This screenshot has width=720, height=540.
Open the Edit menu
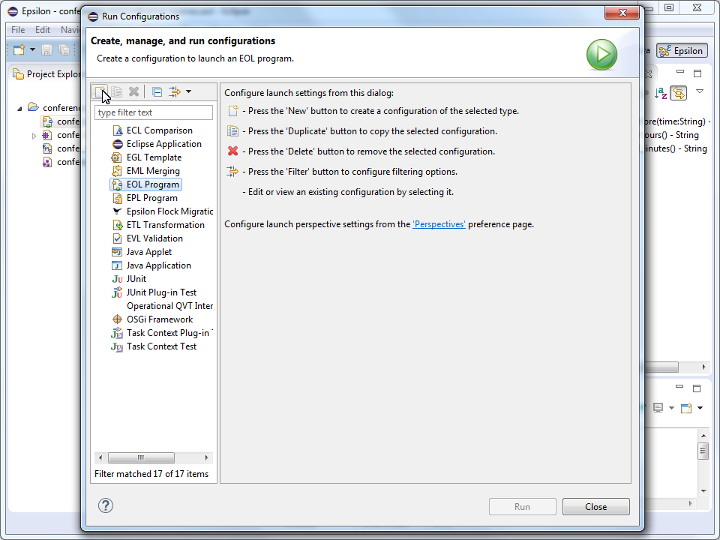(x=43, y=30)
